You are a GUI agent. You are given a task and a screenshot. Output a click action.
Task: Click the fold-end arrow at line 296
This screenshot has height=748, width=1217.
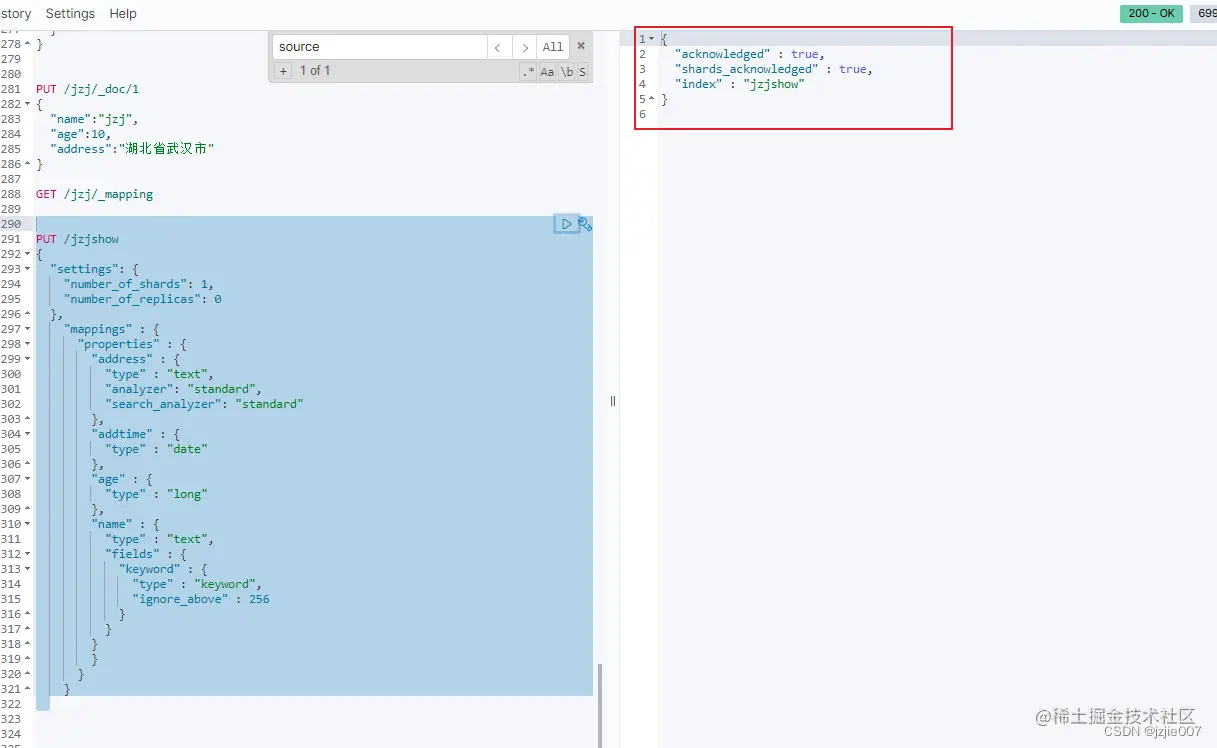coord(28,314)
